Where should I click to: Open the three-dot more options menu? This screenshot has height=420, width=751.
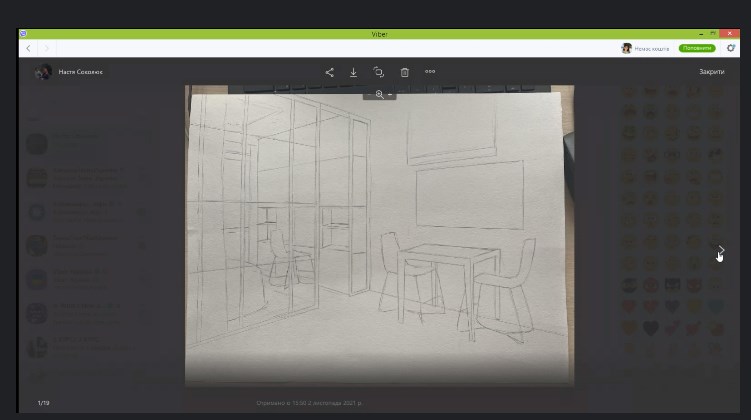(430, 71)
